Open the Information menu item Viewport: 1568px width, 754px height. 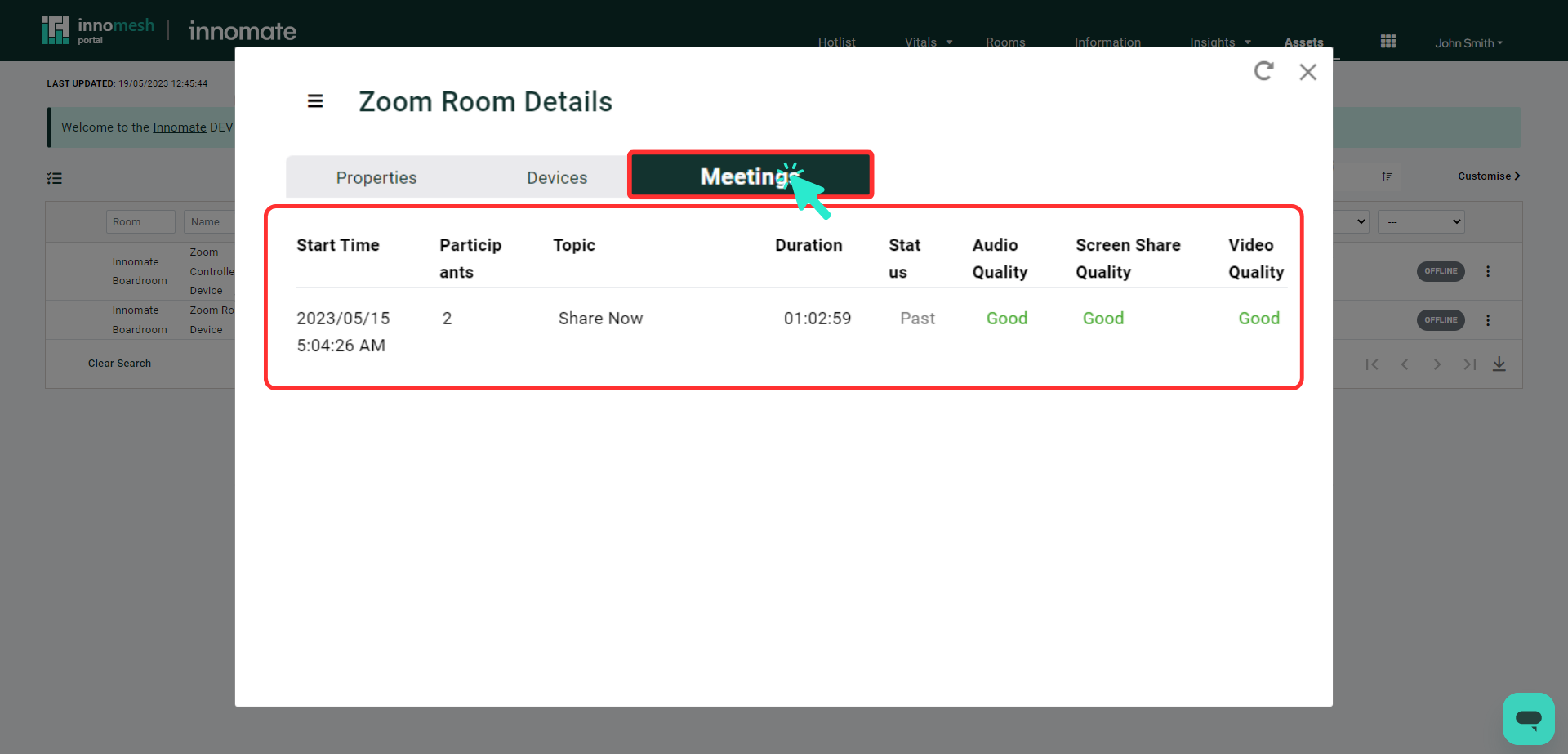[1107, 42]
